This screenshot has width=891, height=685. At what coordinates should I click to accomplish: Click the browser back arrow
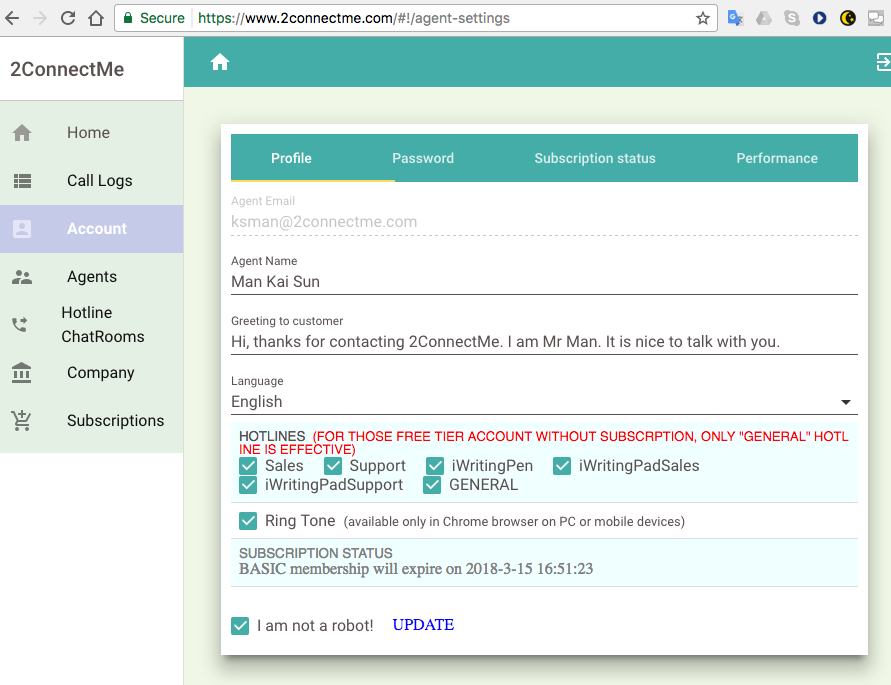click(x=12, y=18)
